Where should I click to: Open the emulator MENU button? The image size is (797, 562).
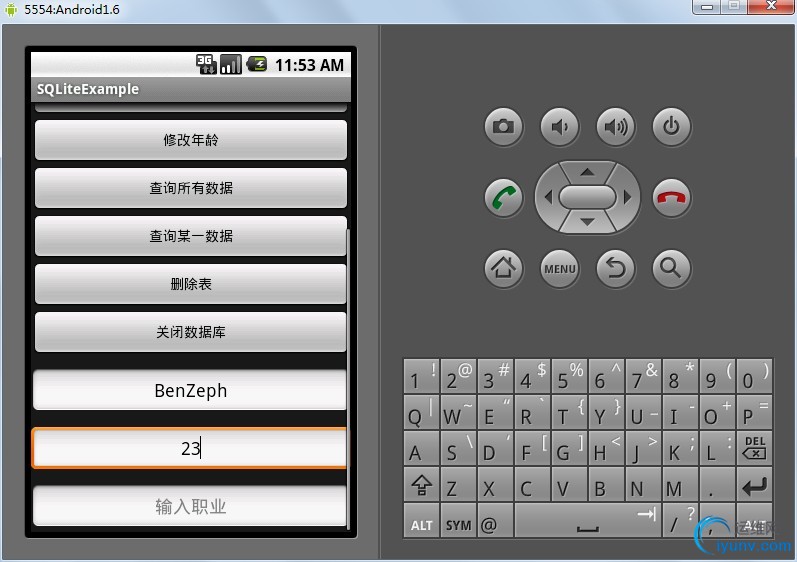[559, 268]
